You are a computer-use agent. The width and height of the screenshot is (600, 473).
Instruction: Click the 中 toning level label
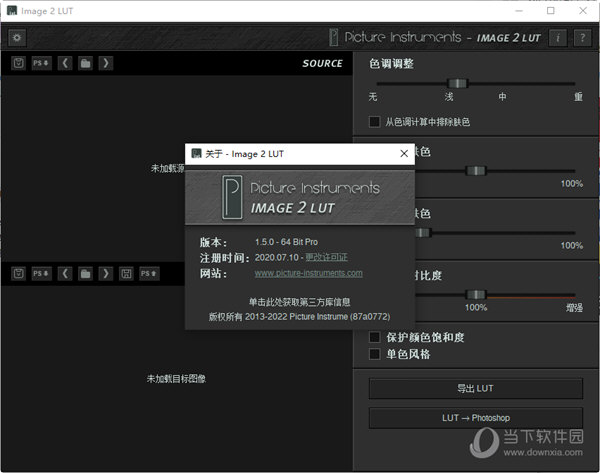(x=502, y=96)
